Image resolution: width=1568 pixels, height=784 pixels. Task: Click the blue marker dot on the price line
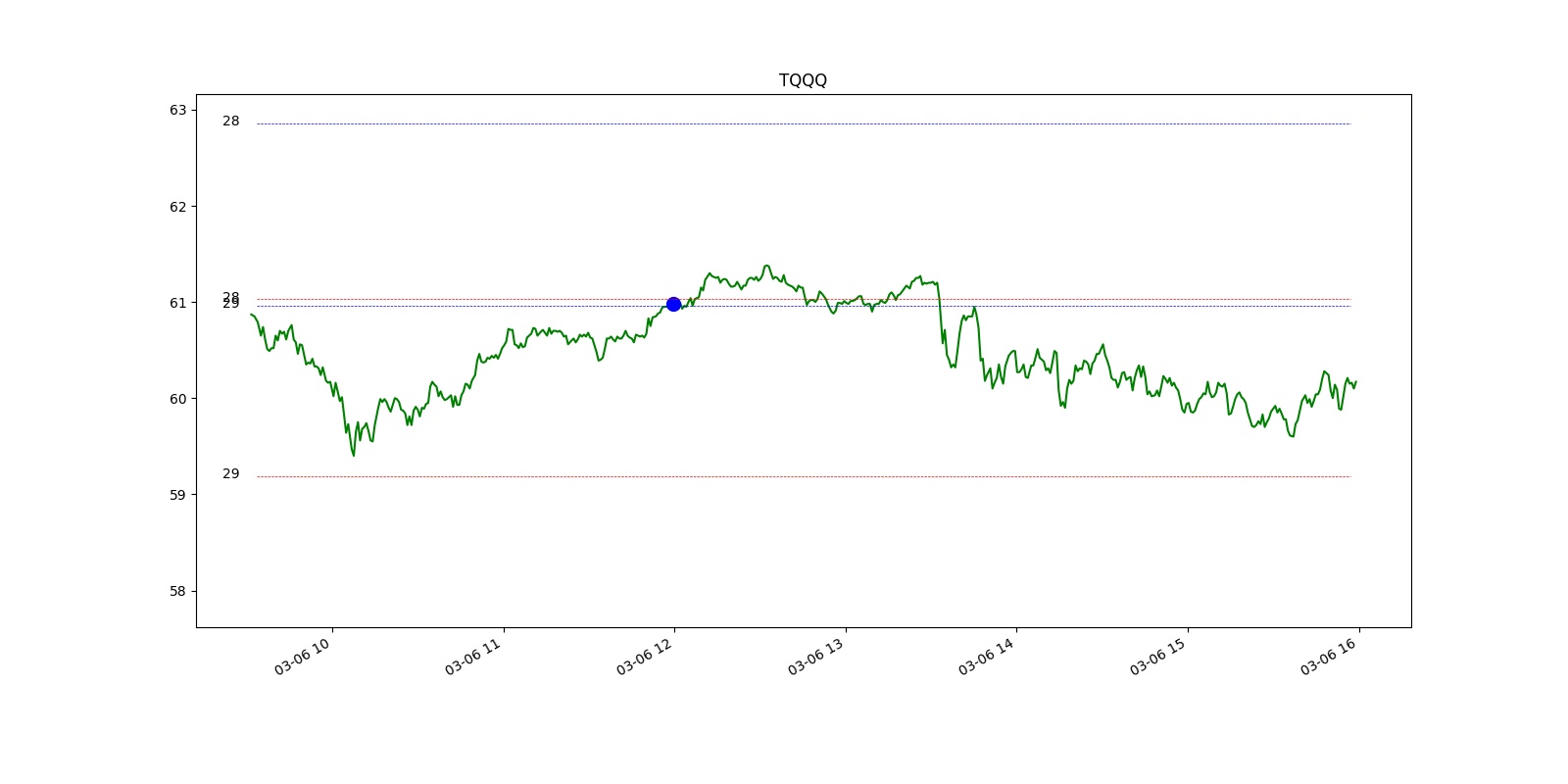coord(673,305)
